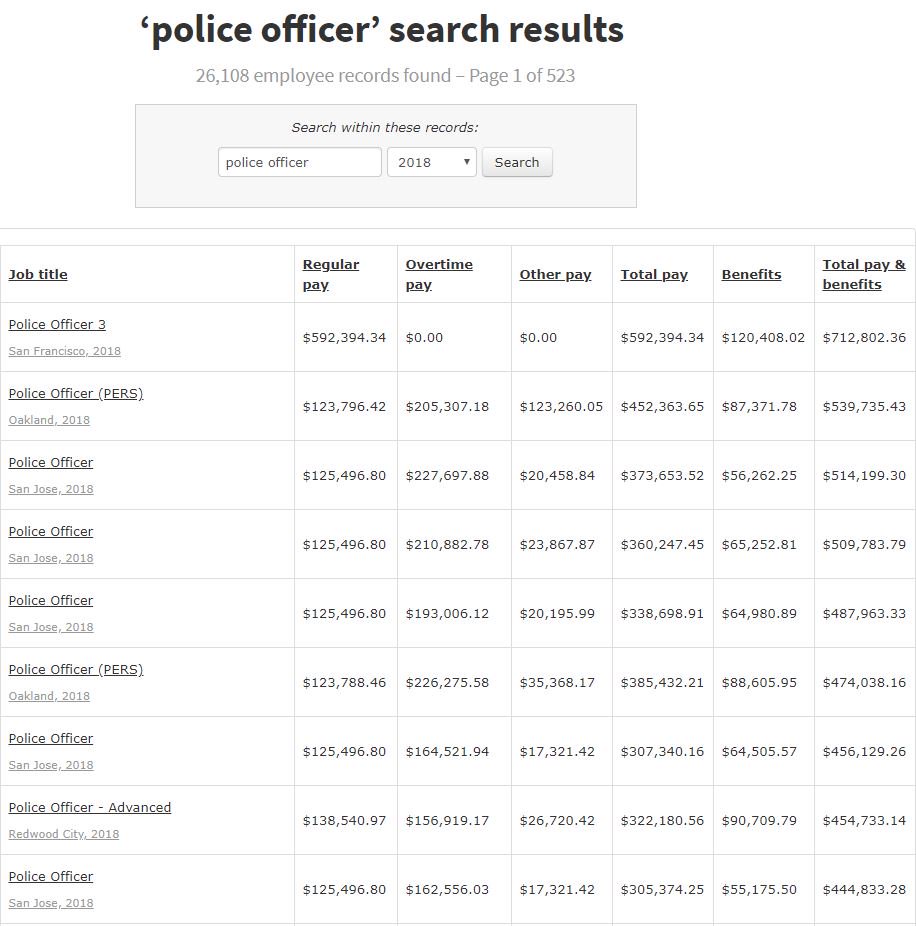Select other pay value $123,260.05
This screenshot has height=926, width=916.
[561, 406]
